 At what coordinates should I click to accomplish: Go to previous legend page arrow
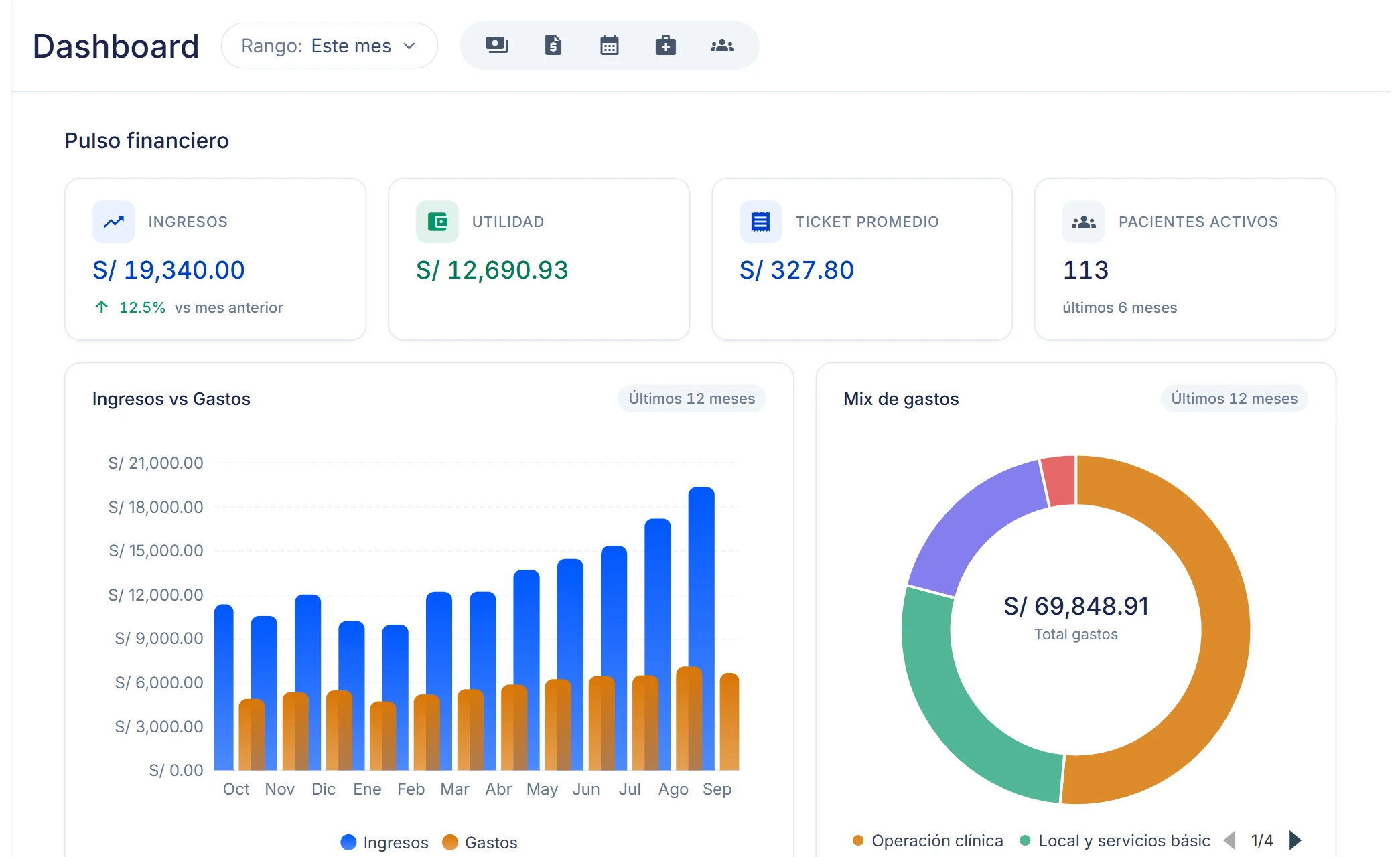tap(1230, 840)
